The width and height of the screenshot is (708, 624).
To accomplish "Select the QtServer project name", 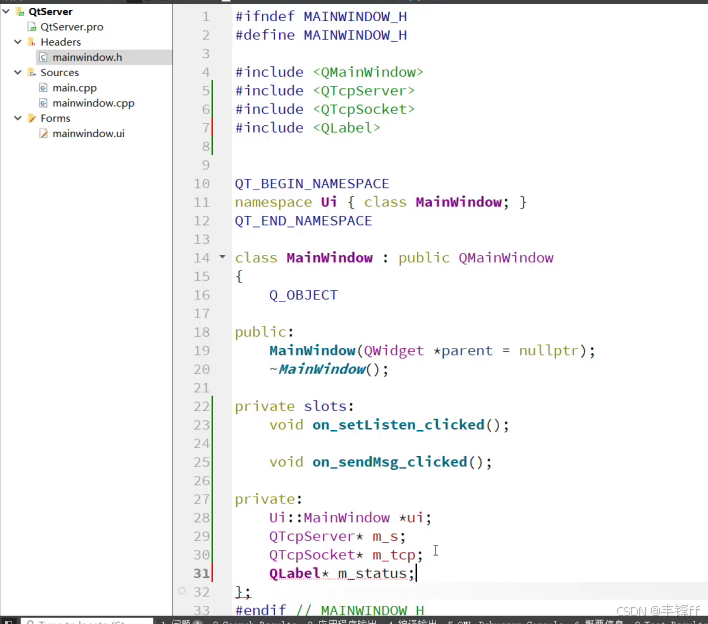I will click(x=50, y=12).
